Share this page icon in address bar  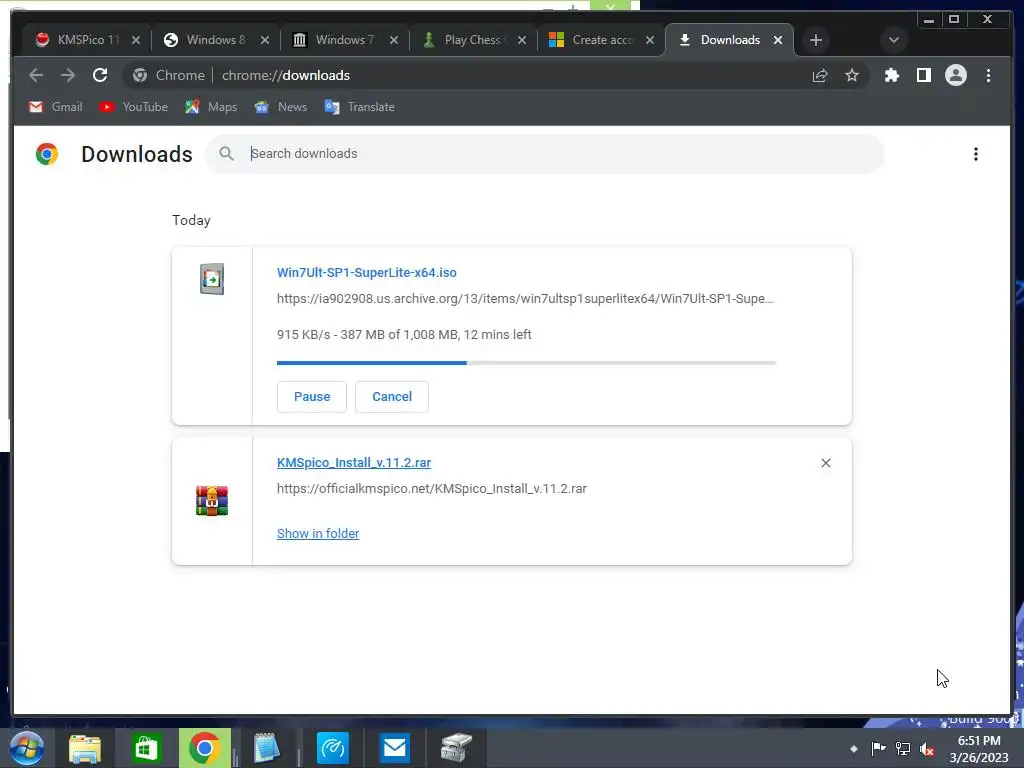[x=820, y=75]
